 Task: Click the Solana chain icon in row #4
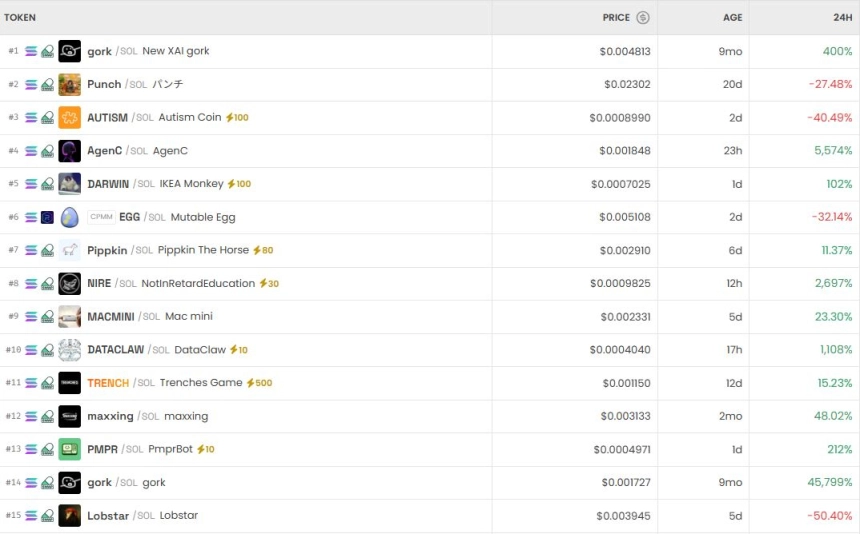31,151
